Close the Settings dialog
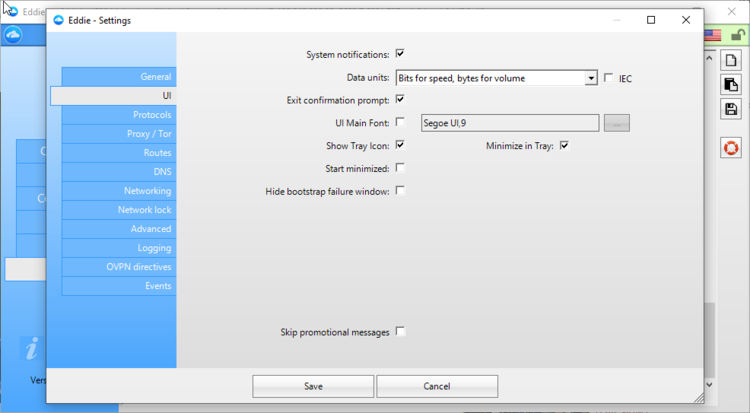The width and height of the screenshot is (750, 413). [x=686, y=20]
